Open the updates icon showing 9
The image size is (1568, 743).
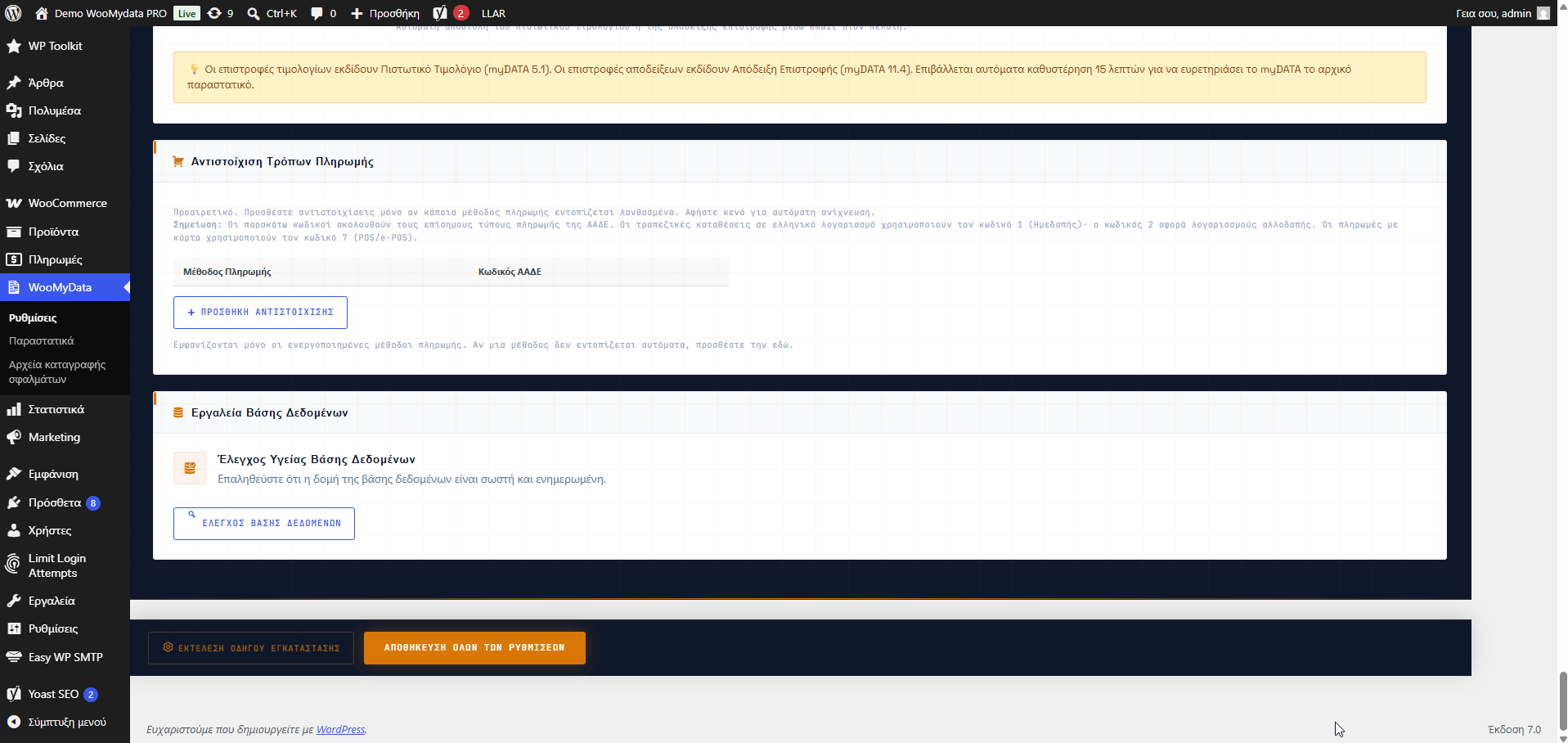(x=214, y=13)
